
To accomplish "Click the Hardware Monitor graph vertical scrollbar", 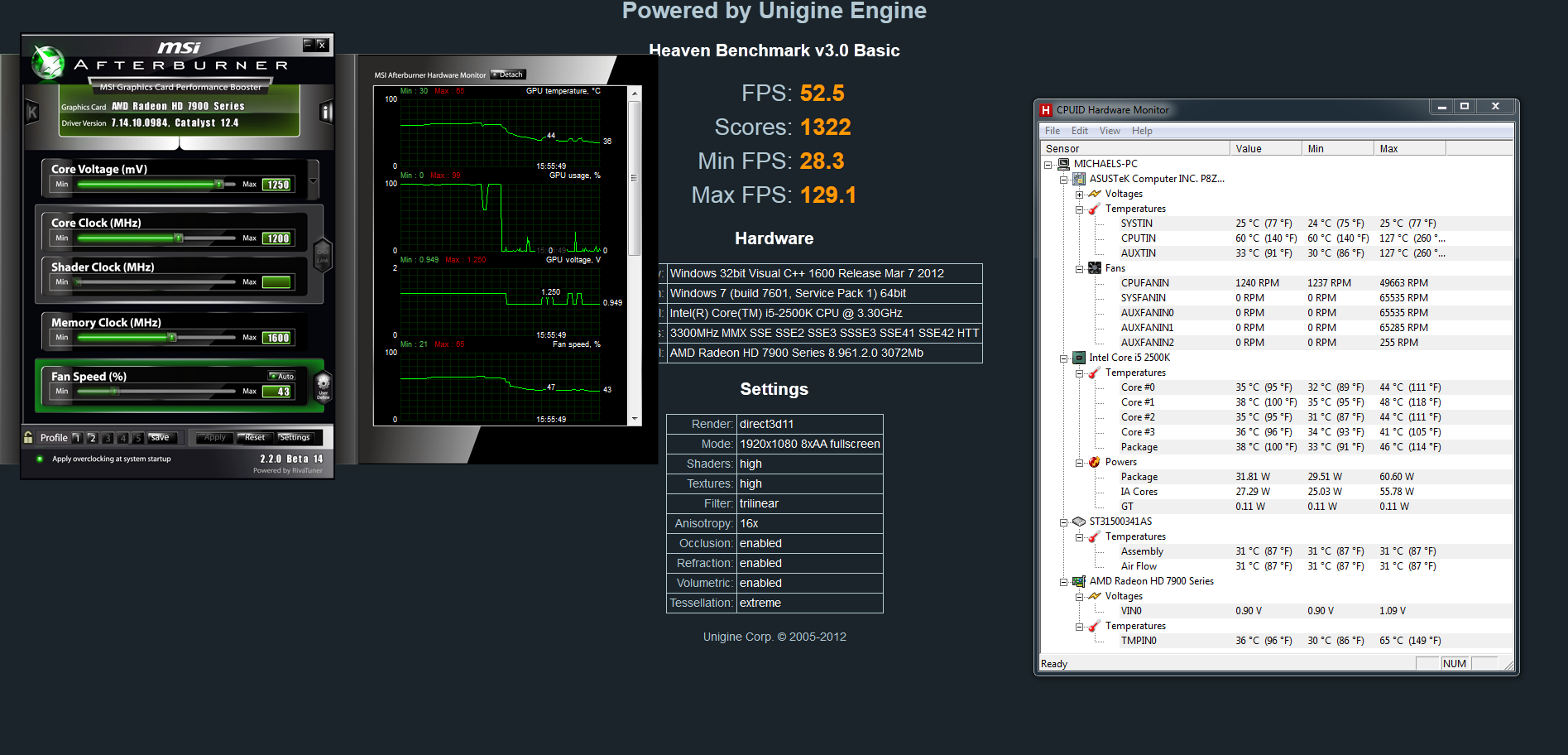I will [x=635, y=207].
